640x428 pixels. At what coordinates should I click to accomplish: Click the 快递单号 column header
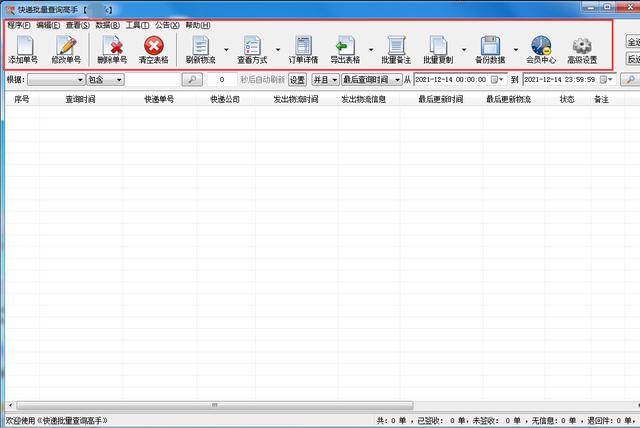pos(159,99)
